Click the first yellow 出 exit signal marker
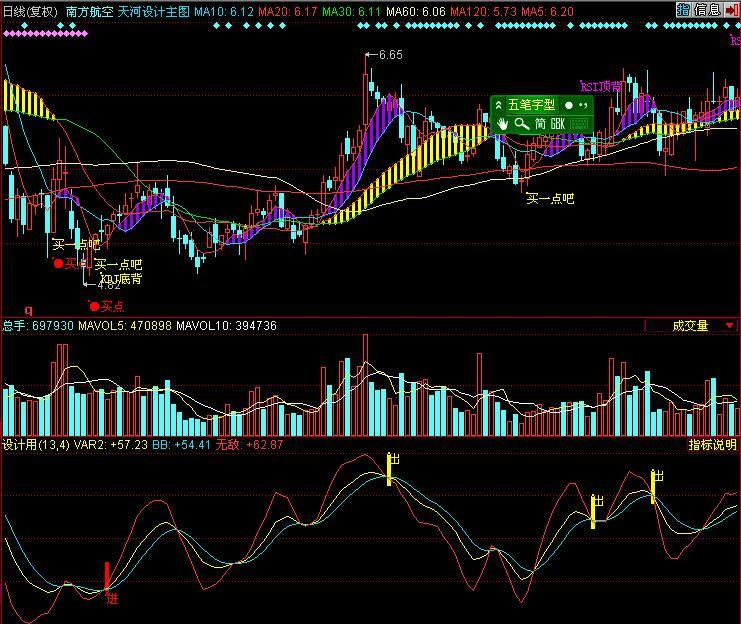The image size is (741, 624). pos(390,468)
